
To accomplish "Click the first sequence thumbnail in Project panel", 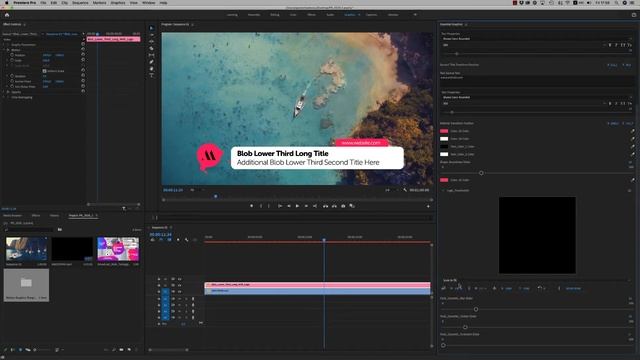I will tap(26, 249).
